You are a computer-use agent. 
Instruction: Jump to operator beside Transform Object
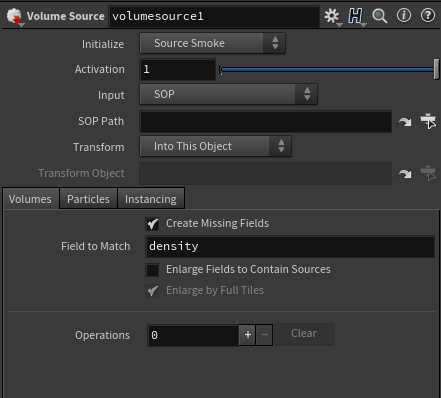[x=405, y=174]
